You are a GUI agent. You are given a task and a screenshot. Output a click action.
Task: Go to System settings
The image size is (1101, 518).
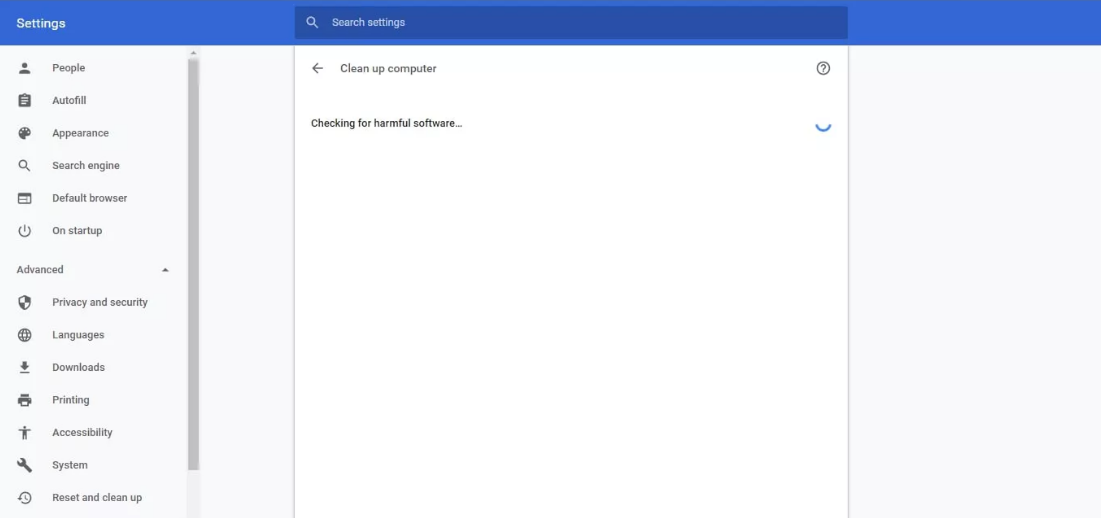point(70,465)
